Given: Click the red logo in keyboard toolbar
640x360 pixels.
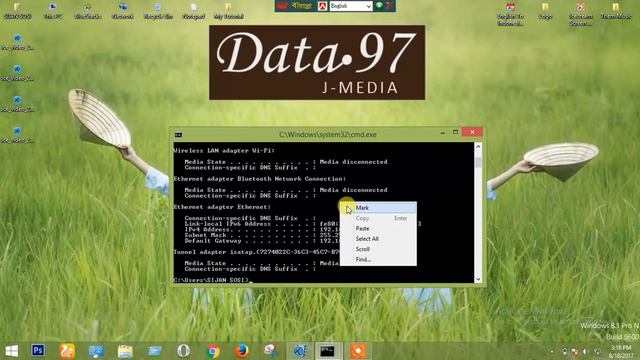Looking at the screenshot, I should tap(282, 6).
